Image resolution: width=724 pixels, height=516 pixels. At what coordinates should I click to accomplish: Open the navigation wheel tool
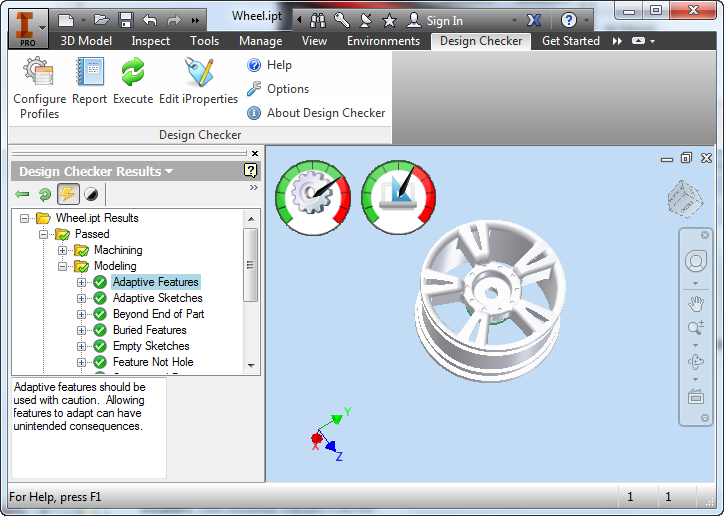[696, 261]
